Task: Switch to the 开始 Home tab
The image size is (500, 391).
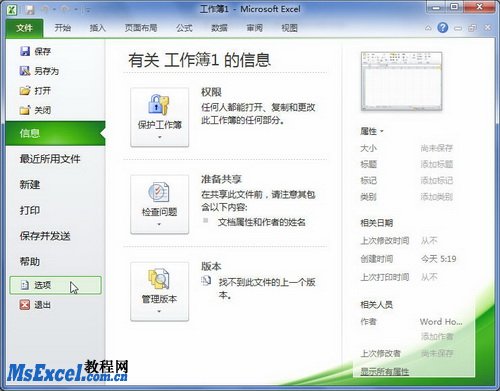Action: coord(63,28)
